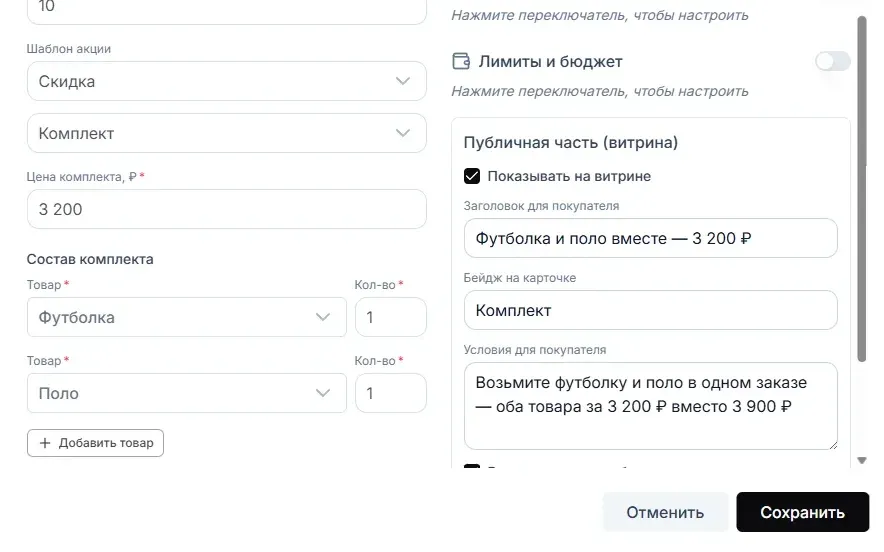The image size is (884, 552).
Task: Click the chevron arrow in Комплект field
Action: tap(403, 133)
